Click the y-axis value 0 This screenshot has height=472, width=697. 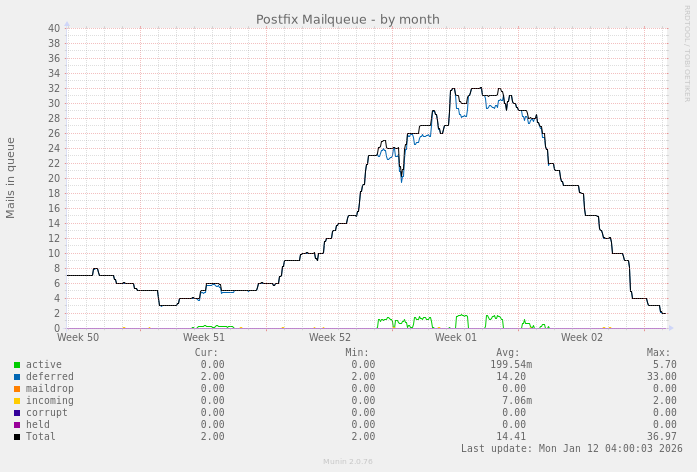[x=57, y=328]
